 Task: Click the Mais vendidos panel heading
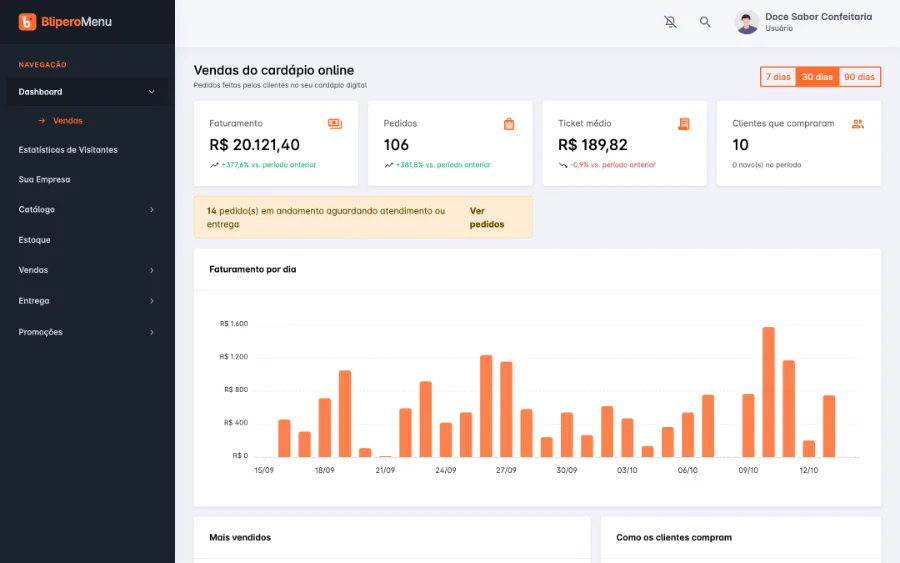tap(240, 537)
